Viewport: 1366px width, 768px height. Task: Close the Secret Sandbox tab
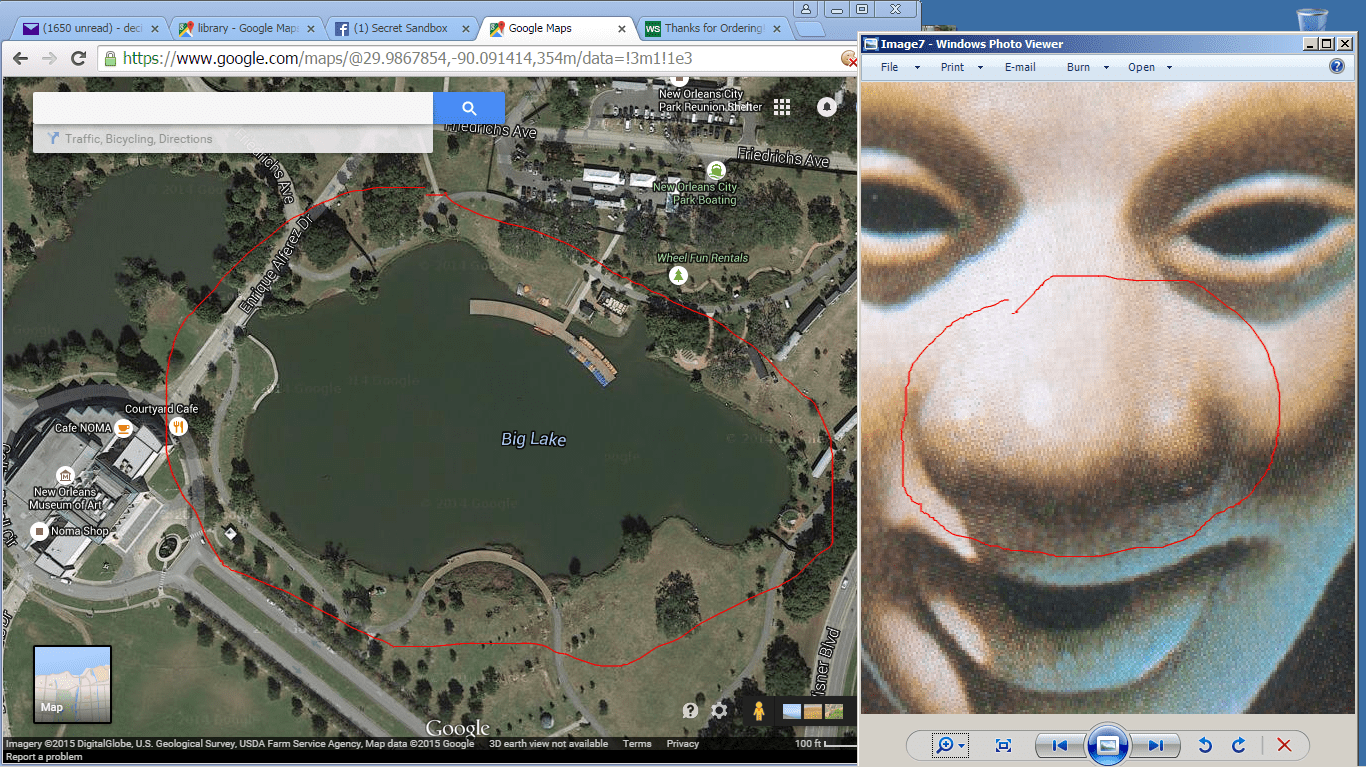click(465, 29)
